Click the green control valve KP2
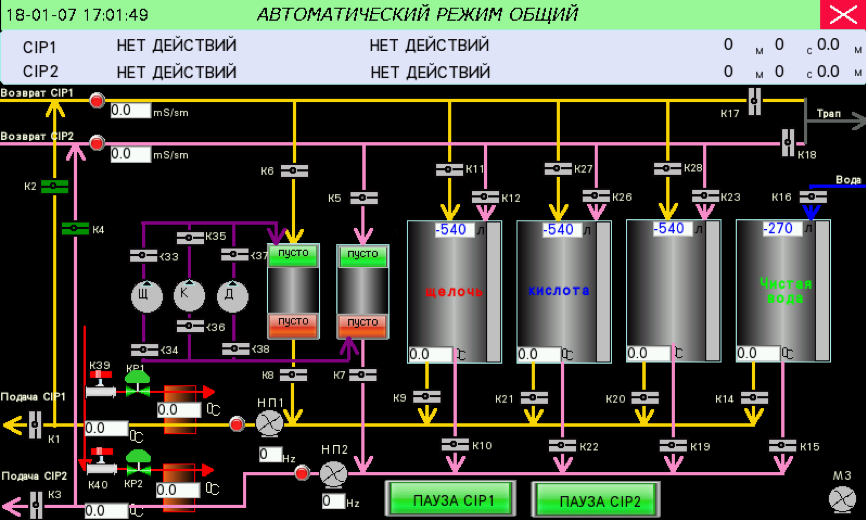 pos(138,463)
